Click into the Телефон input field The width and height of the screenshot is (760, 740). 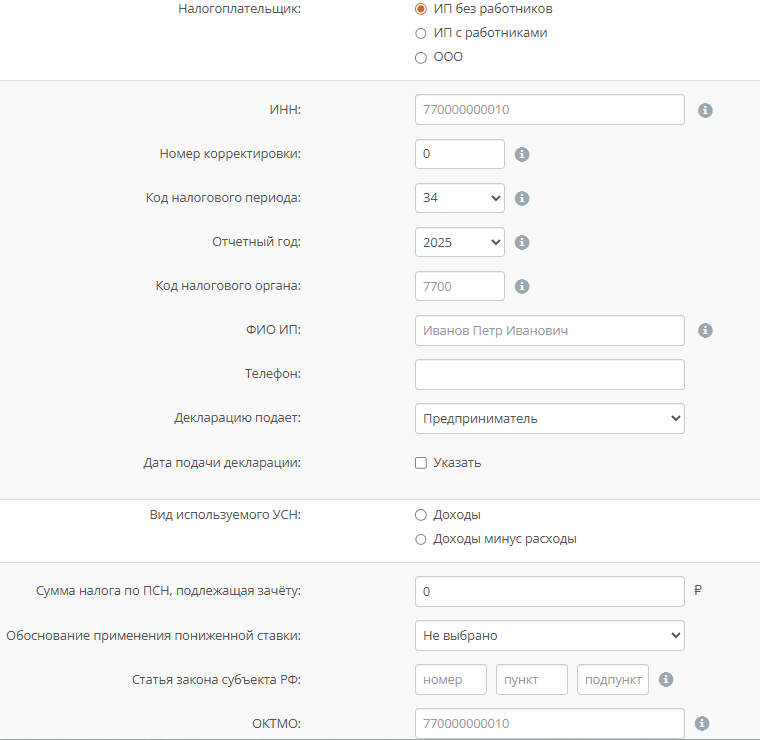(x=549, y=375)
